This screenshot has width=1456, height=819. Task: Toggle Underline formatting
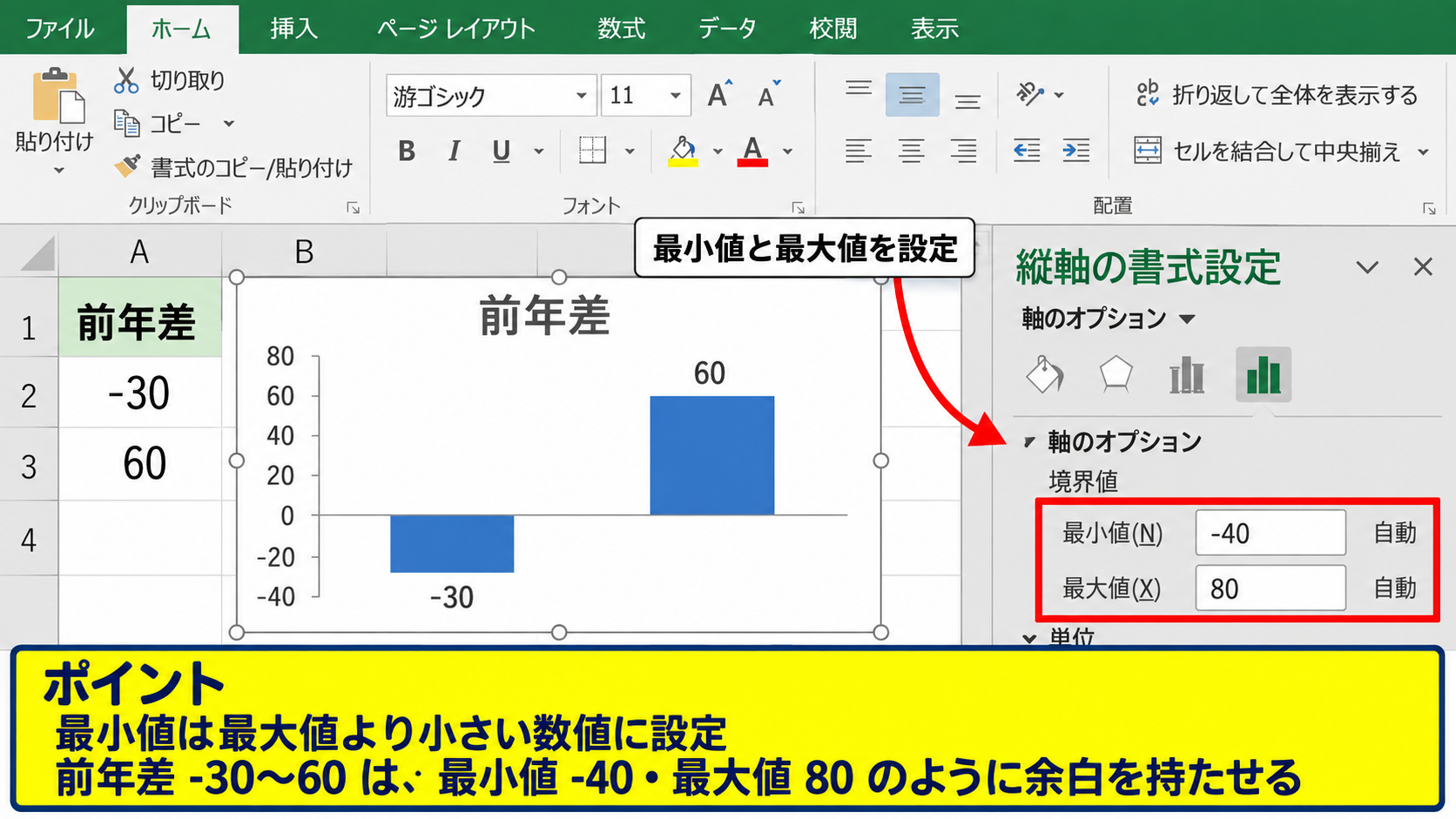coord(501,151)
